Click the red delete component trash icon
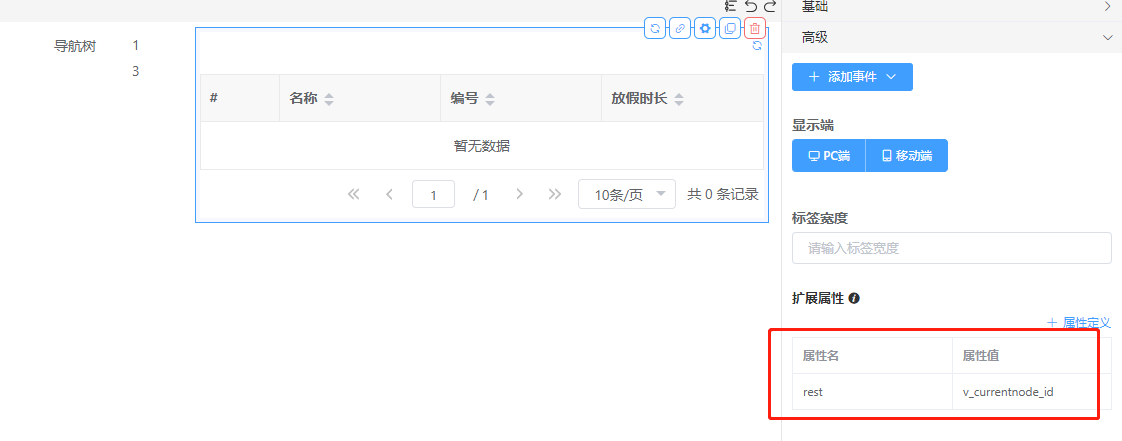1122x441 pixels. 755,29
